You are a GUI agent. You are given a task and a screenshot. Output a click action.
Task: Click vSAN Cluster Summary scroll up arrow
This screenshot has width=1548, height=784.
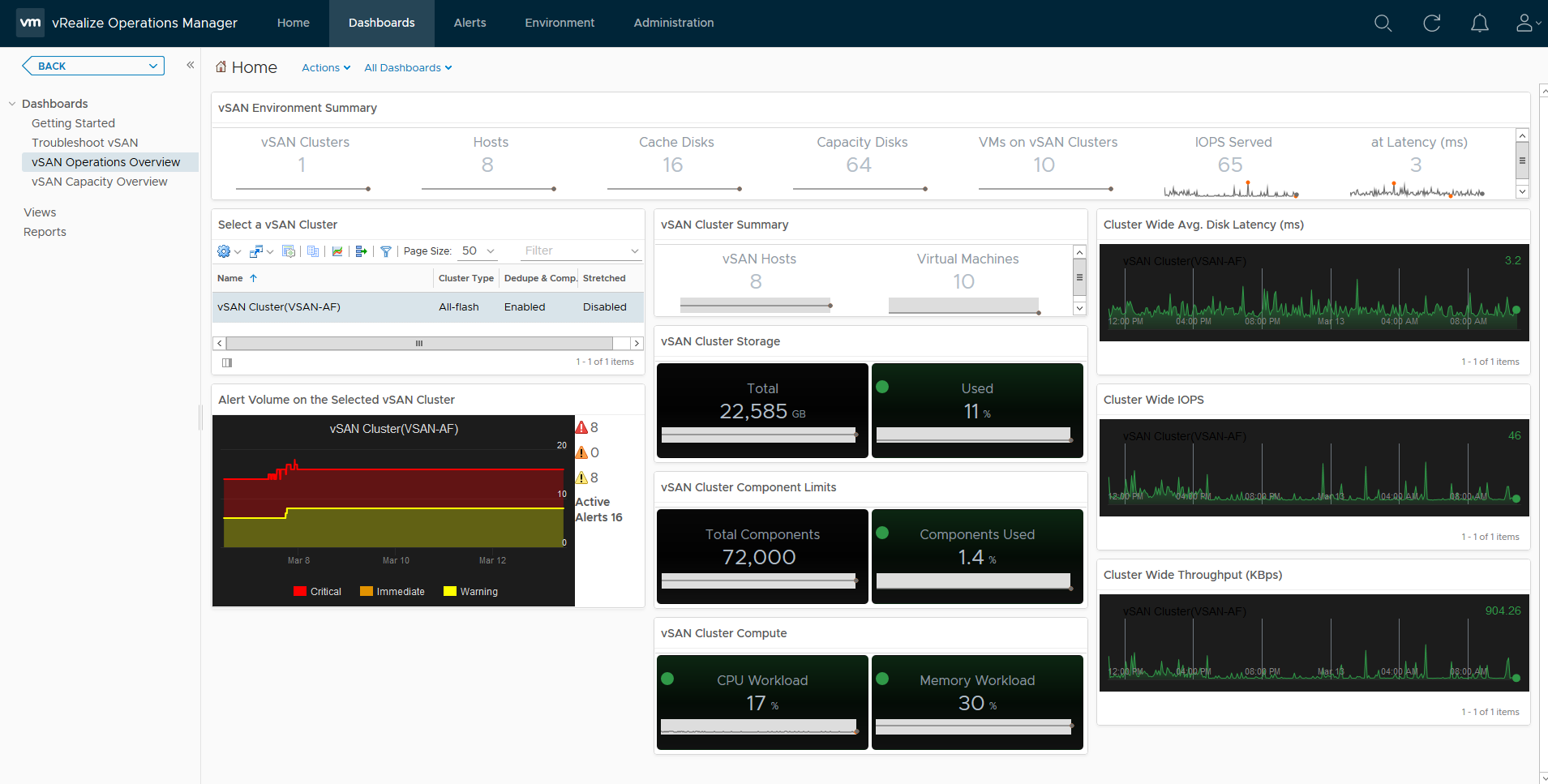coord(1079,252)
